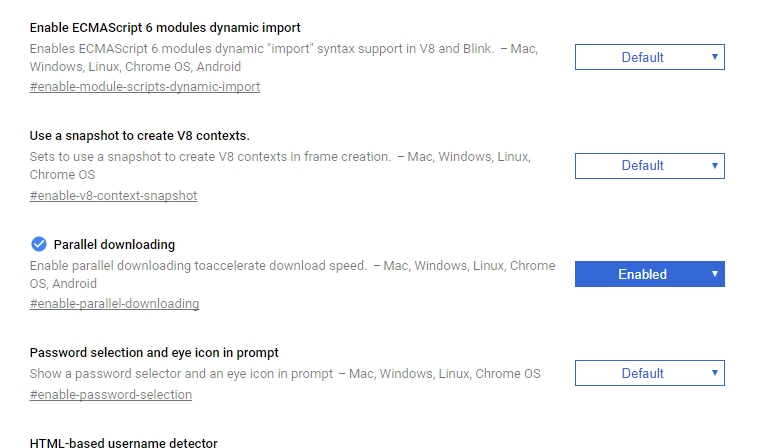The image size is (762, 448).
Task: Click the #enable-v8-context-snapshot anchor link
Action: 113,195
